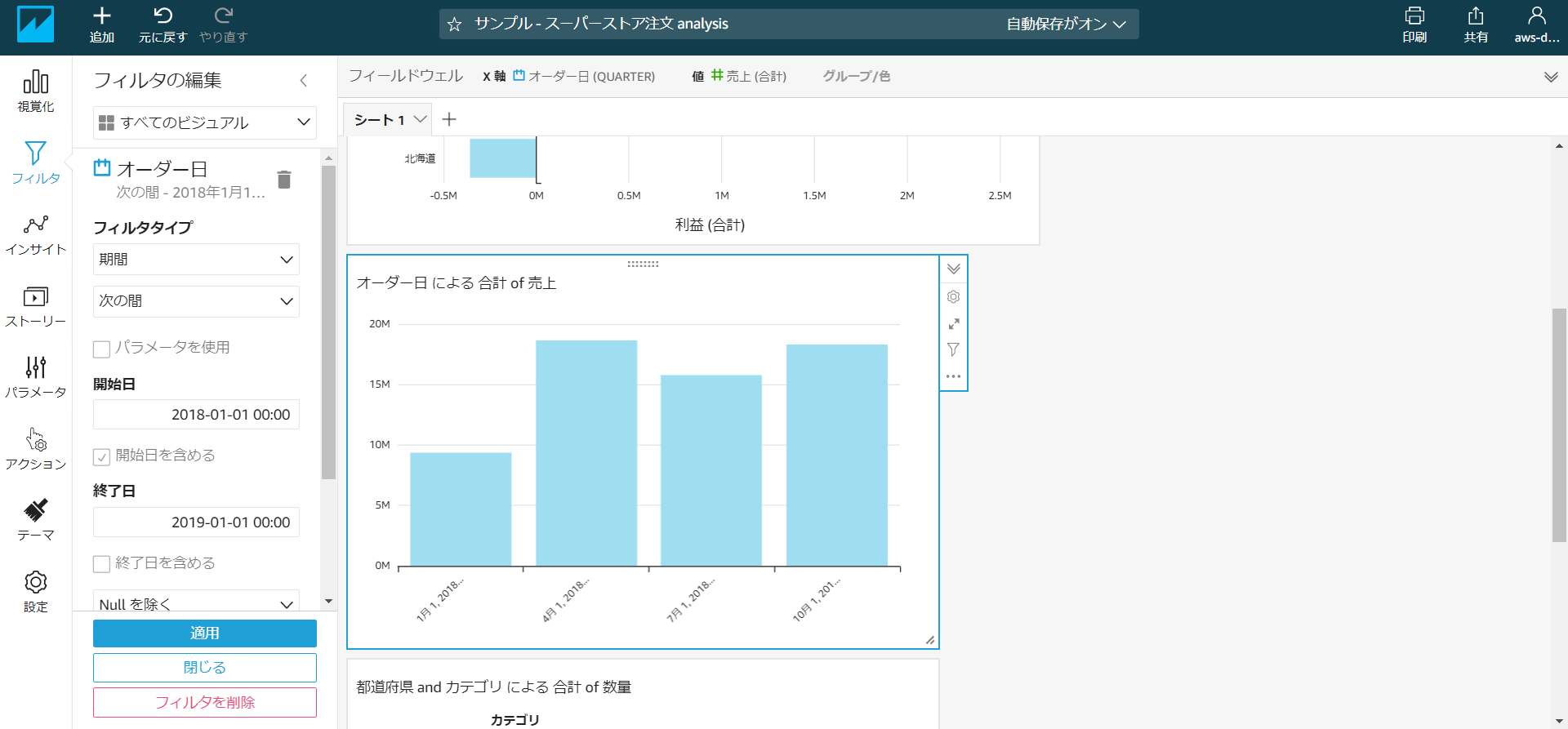Click the オーダー日 filter title
This screenshot has height=729, width=1568.
(163, 169)
